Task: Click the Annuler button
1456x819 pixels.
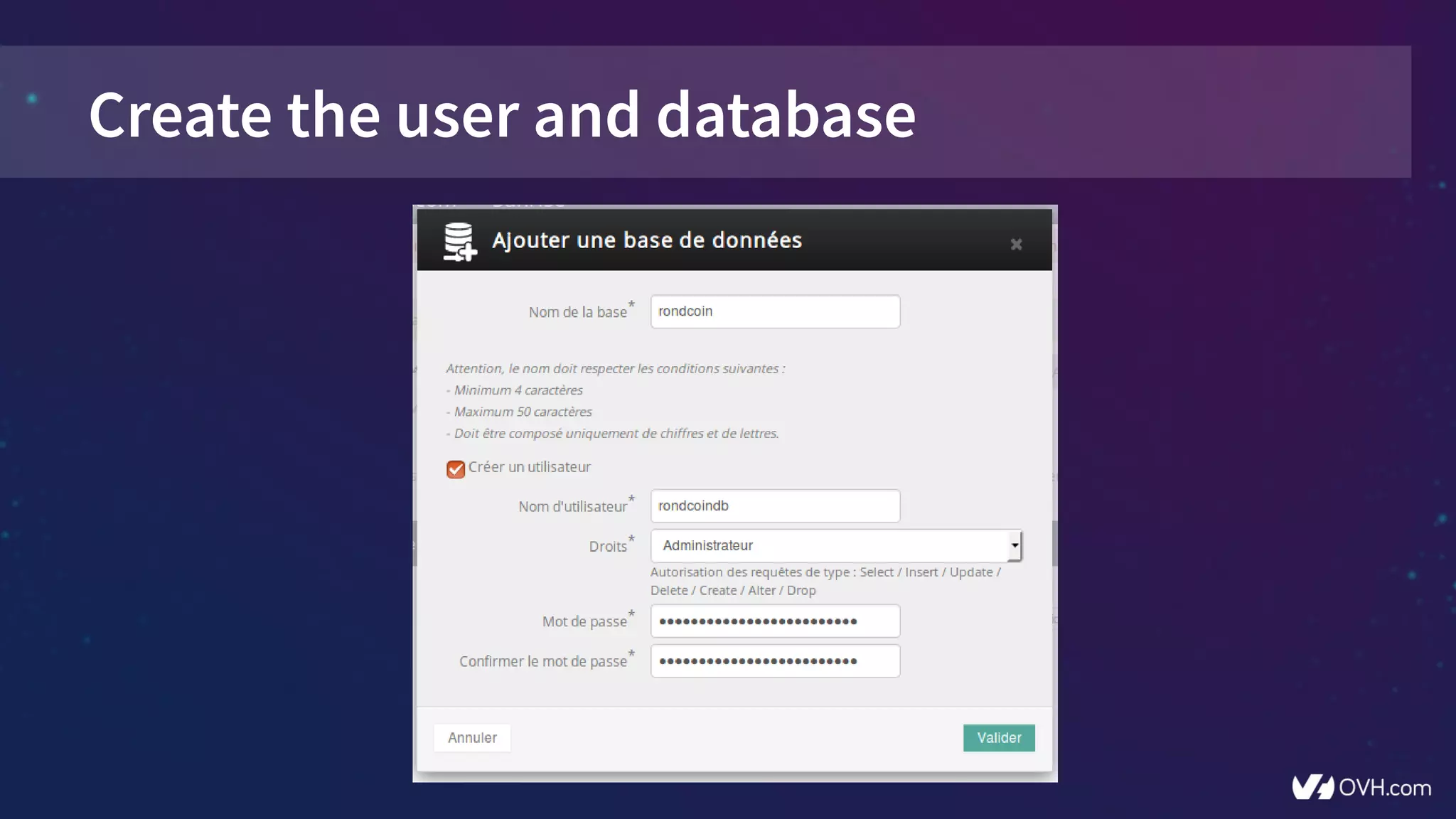Action: tap(472, 738)
